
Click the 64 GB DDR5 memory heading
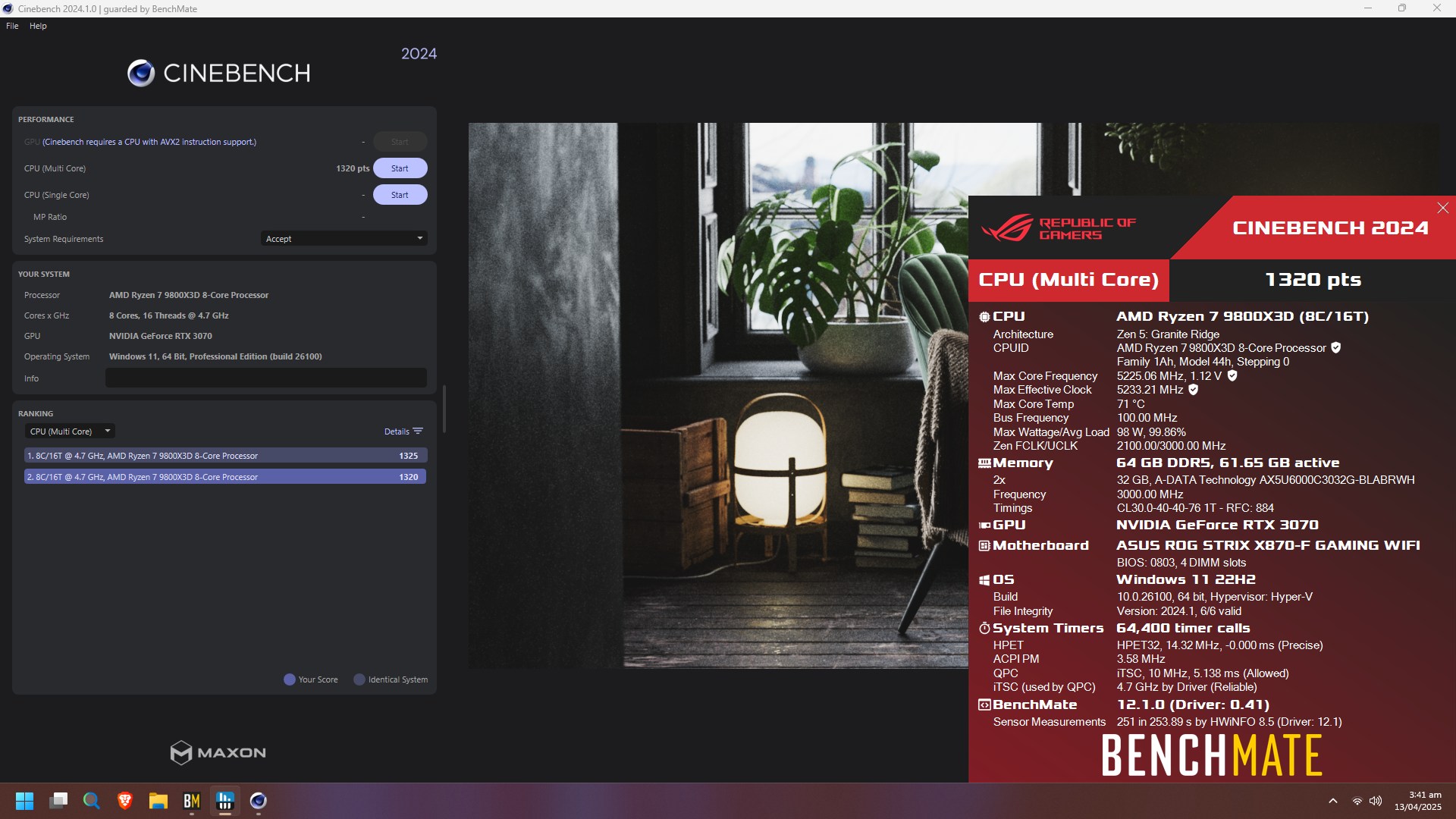[1228, 463]
